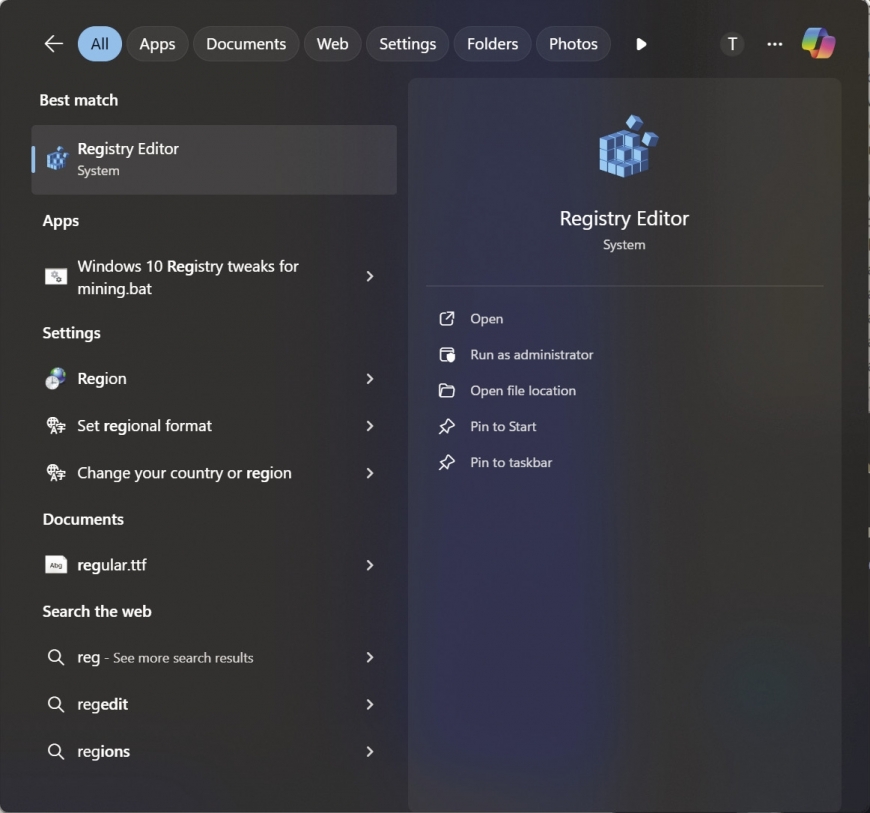Click the T user account avatar
This screenshot has height=813, width=870.
tap(732, 44)
